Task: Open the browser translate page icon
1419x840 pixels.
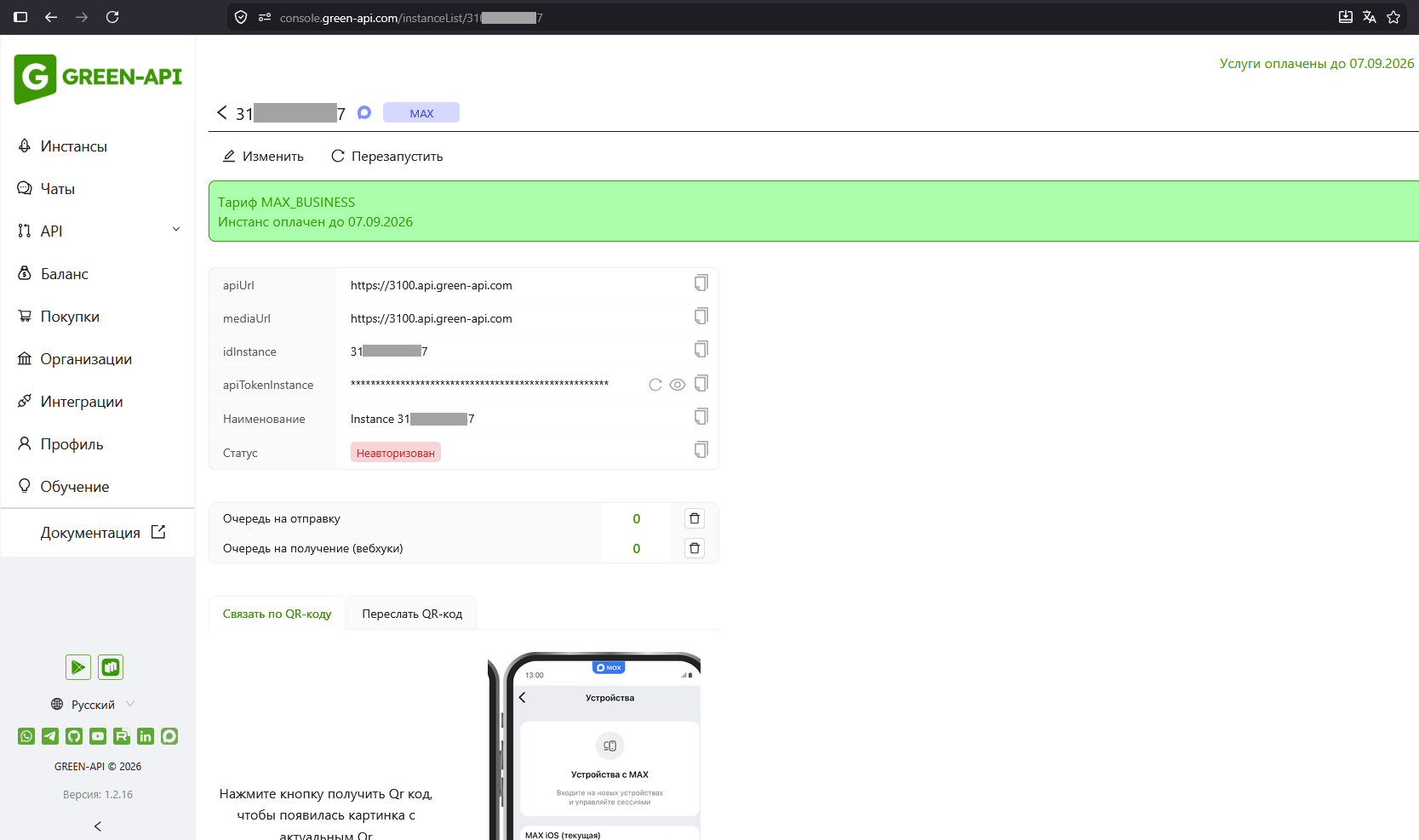Action: (x=1370, y=17)
